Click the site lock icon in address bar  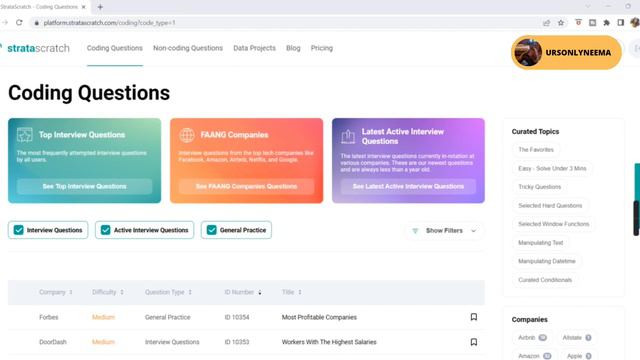[x=36, y=23]
